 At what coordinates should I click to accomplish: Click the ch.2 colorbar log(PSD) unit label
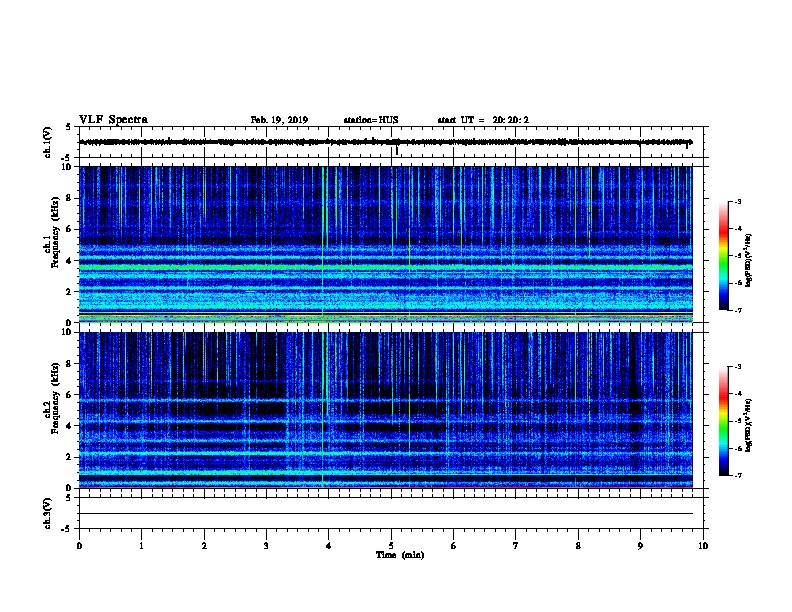point(749,426)
